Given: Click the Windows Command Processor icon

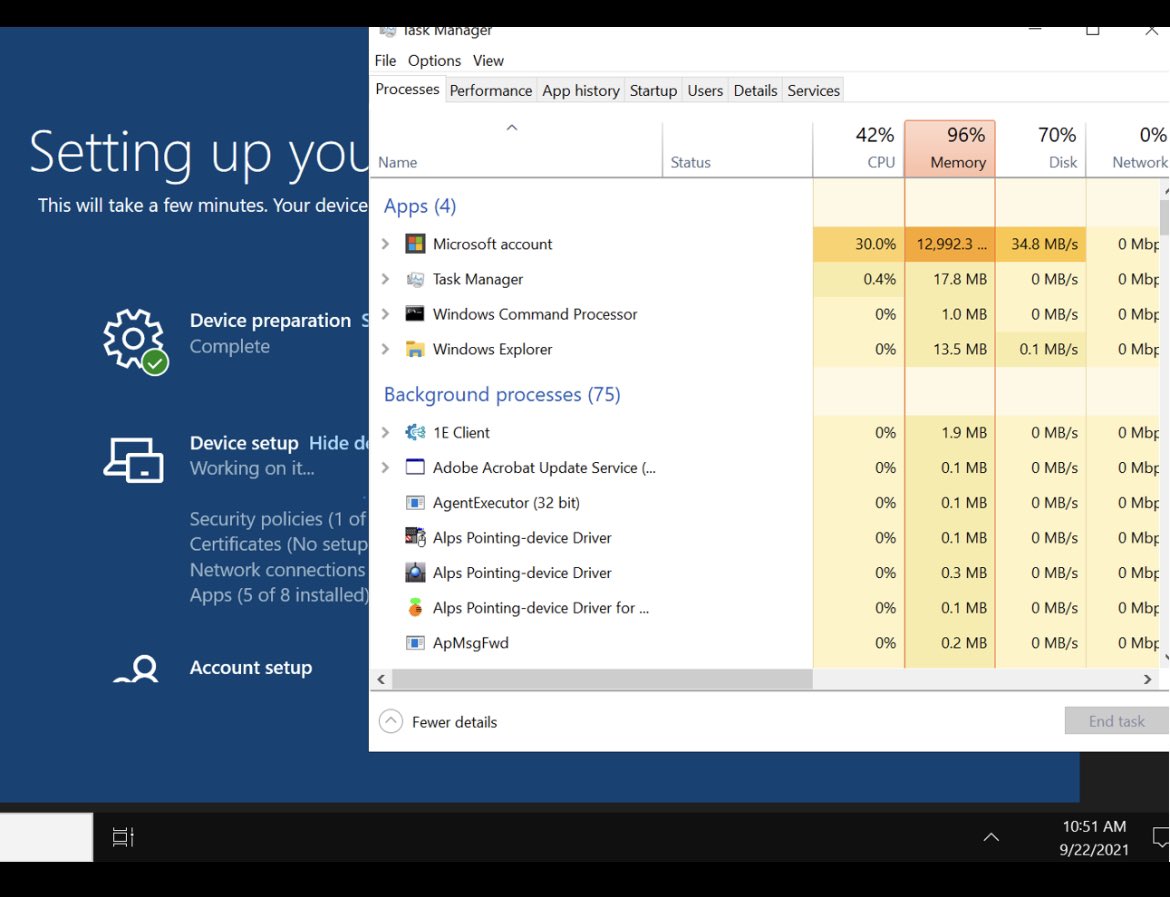Looking at the screenshot, I should 416,314.
